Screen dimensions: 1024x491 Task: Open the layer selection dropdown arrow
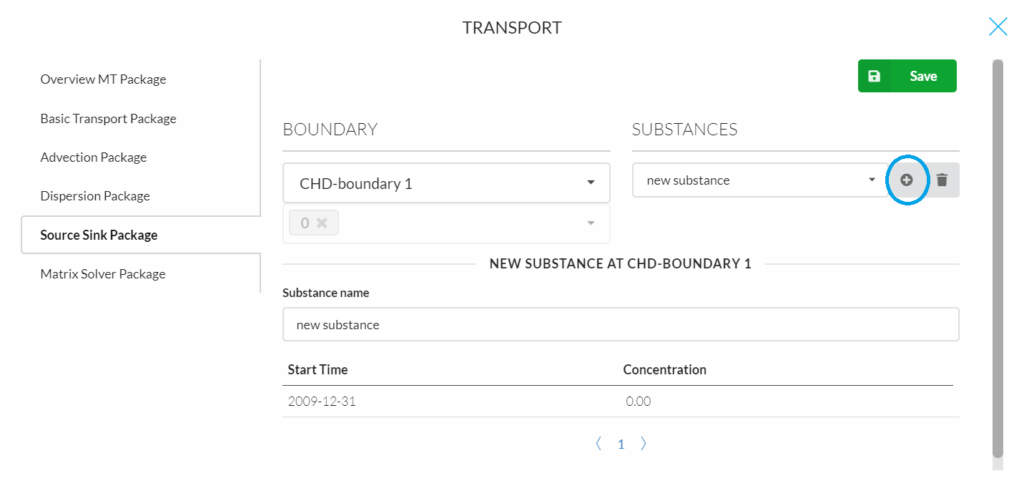coord(590,223)
